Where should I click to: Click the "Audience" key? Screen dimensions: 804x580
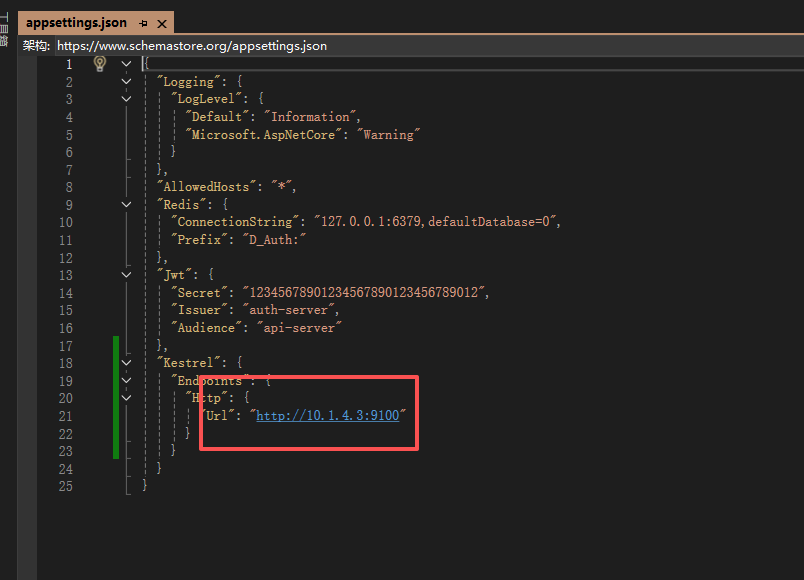coord(206,328)
